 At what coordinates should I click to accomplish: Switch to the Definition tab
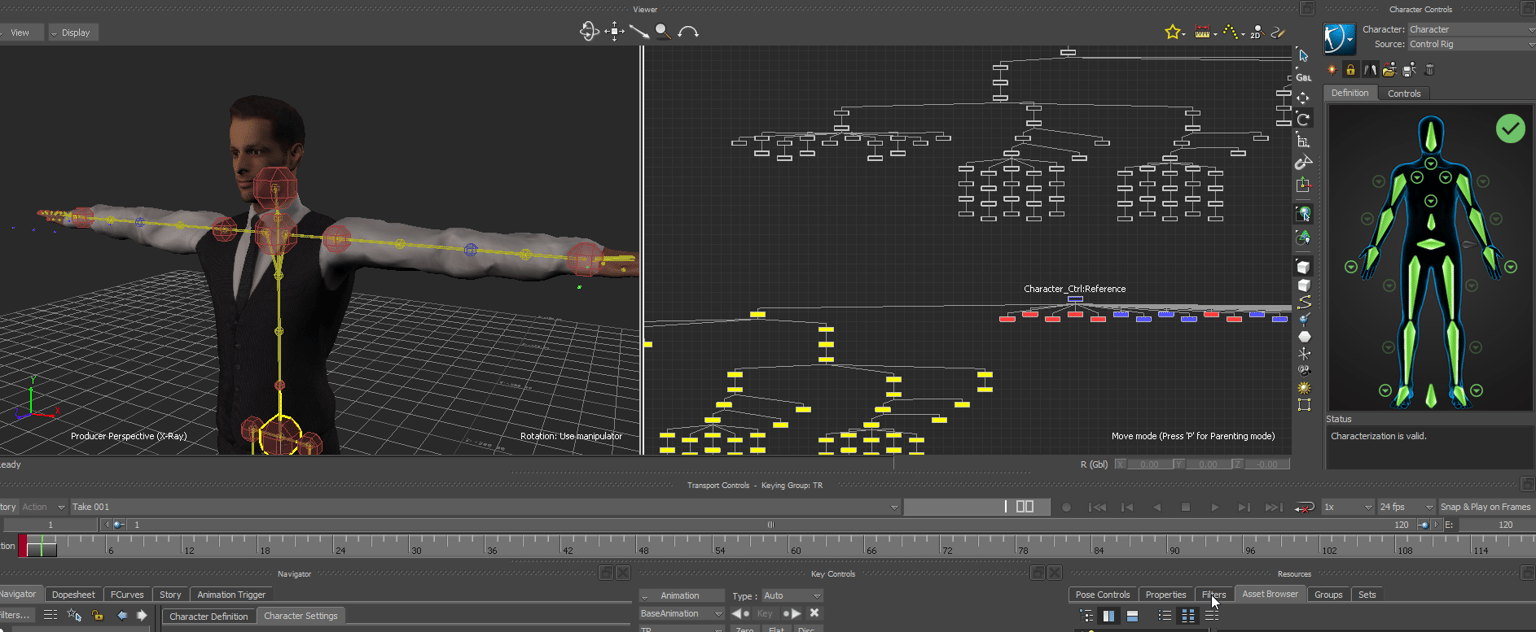click(1350, 93)
